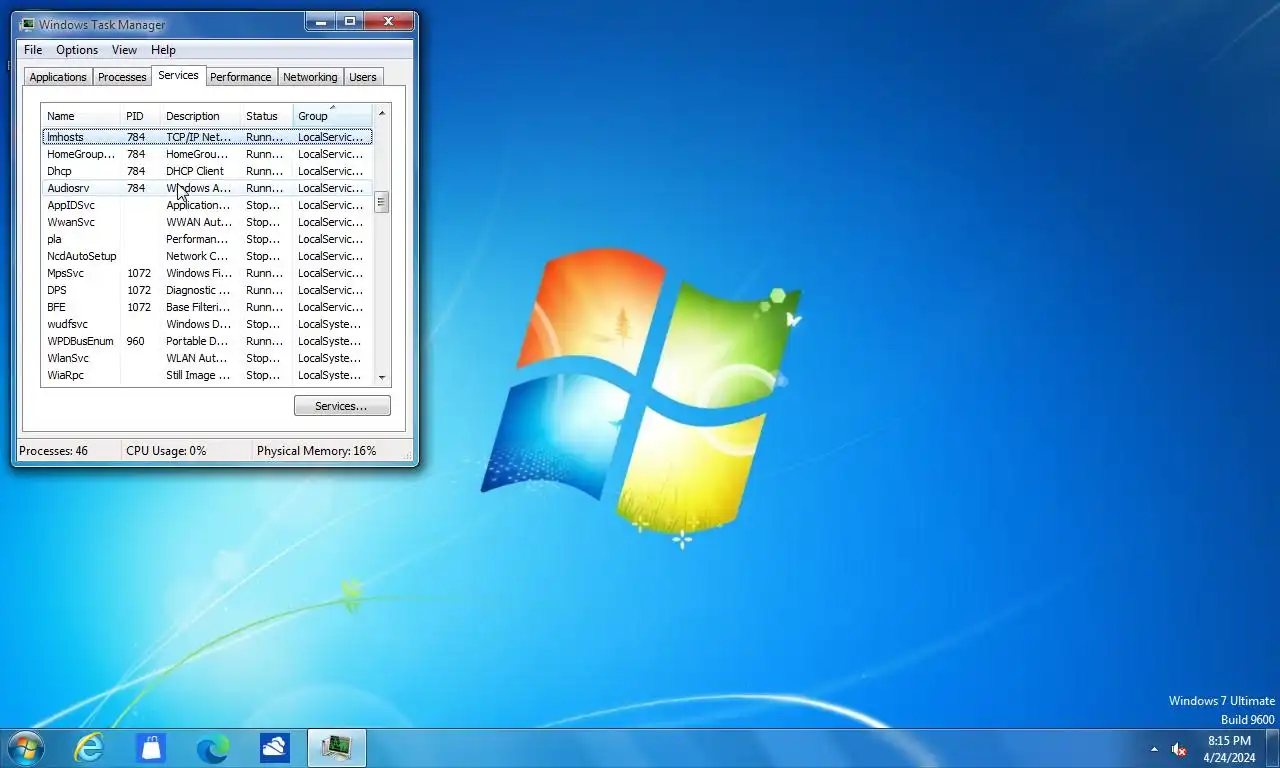Click the Processes: 46 status entry

[x=54, y=451]
